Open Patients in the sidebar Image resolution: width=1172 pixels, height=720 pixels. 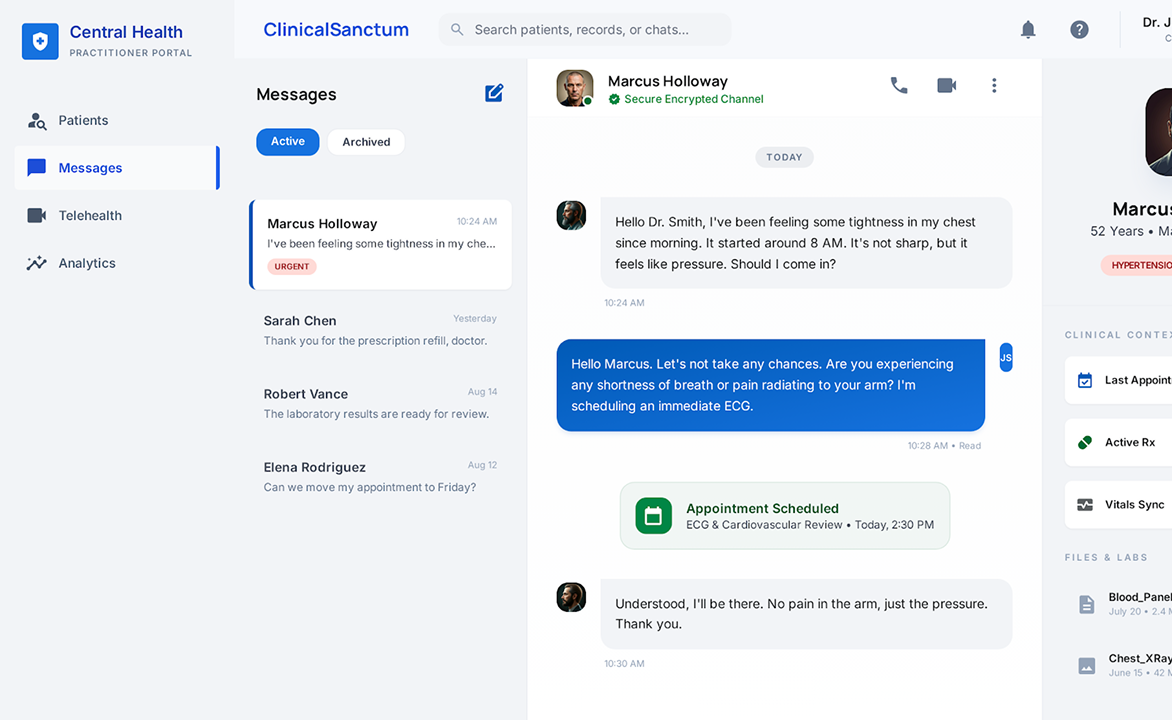(83, 120)
